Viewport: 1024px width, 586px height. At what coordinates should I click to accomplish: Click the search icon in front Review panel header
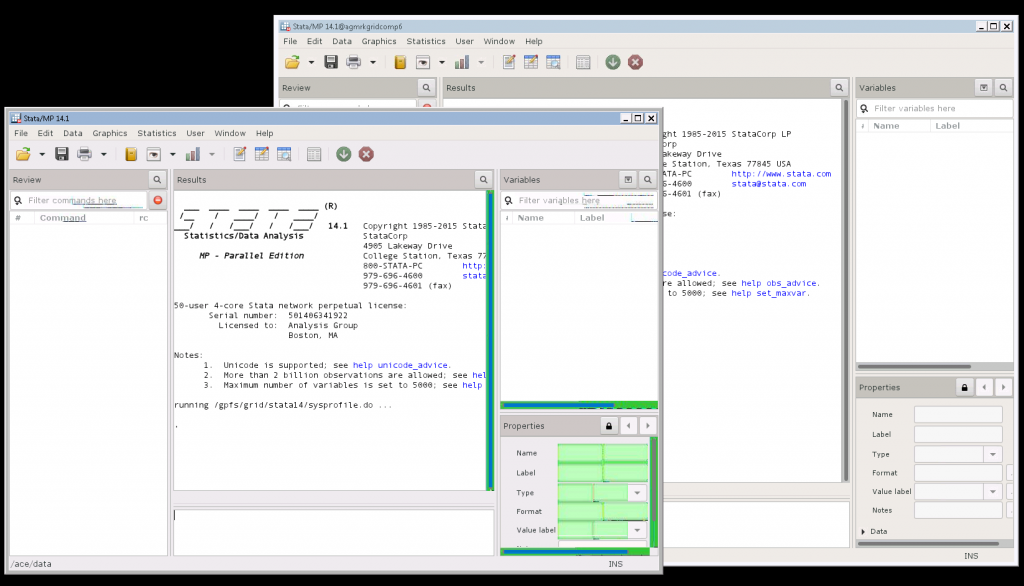(157, 180)
